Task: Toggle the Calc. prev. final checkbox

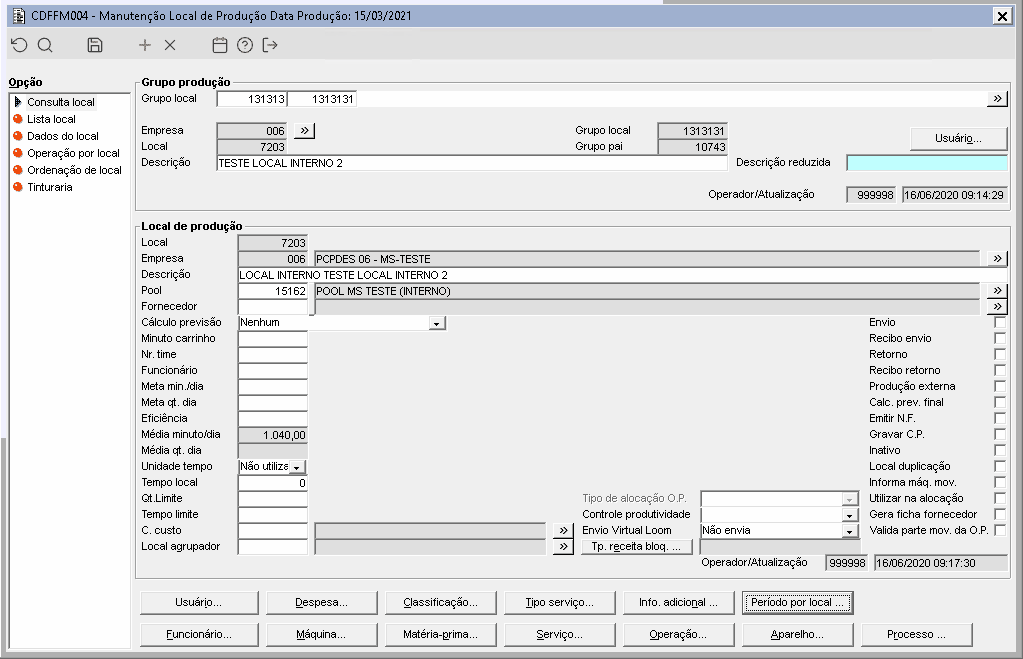Action: pyautogui.click(x=1000, y=402)
